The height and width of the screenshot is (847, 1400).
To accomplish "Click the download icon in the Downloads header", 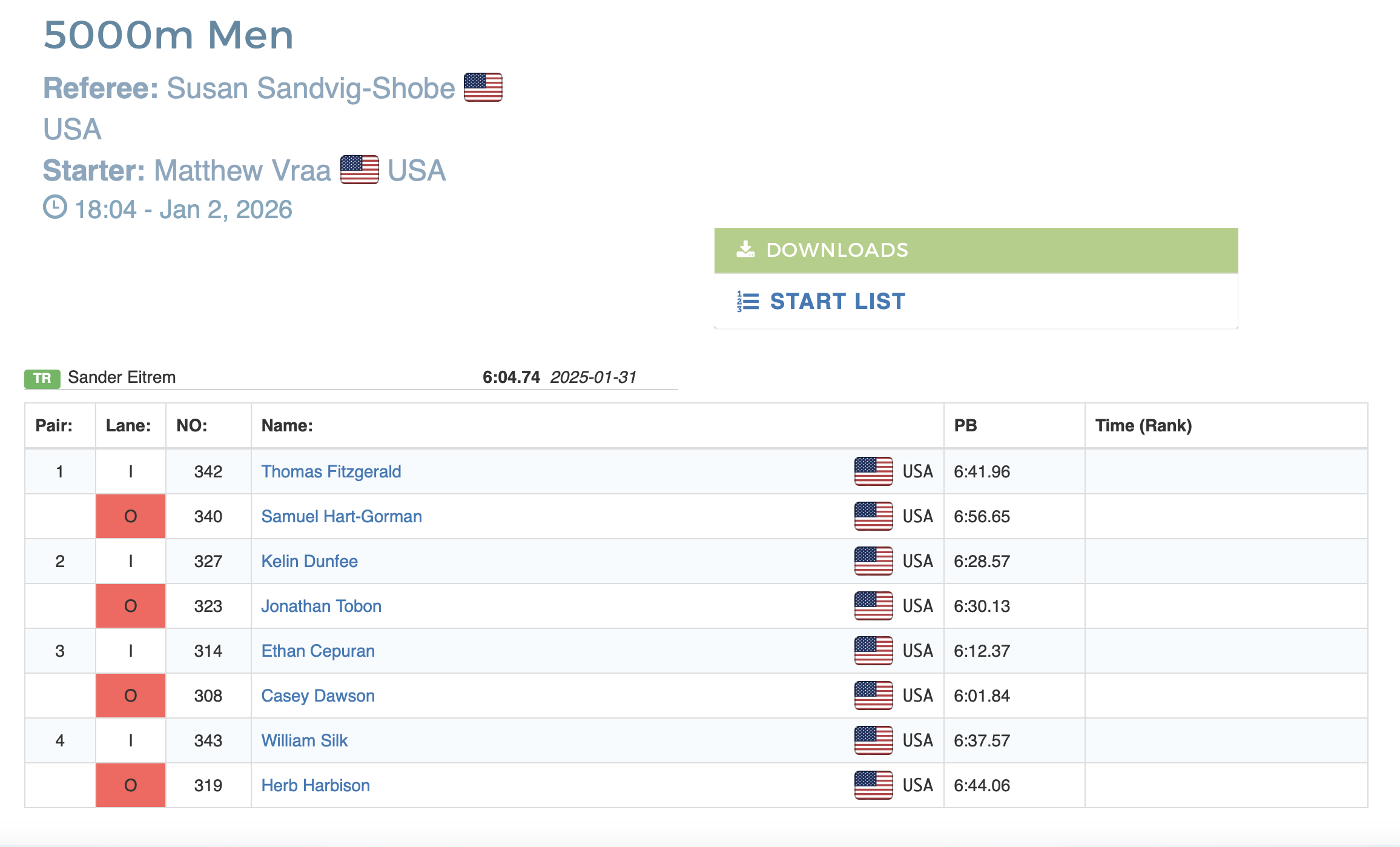I will pos(745,250).
